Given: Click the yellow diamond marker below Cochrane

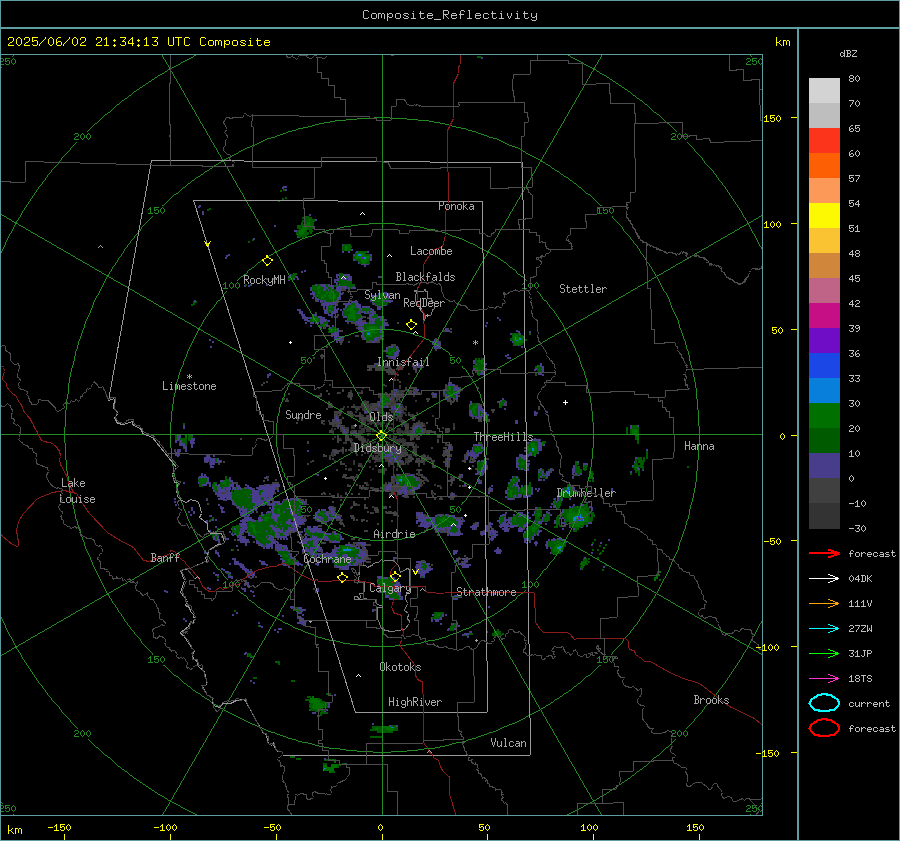Looking at the screenshot, I should [342, 577].
